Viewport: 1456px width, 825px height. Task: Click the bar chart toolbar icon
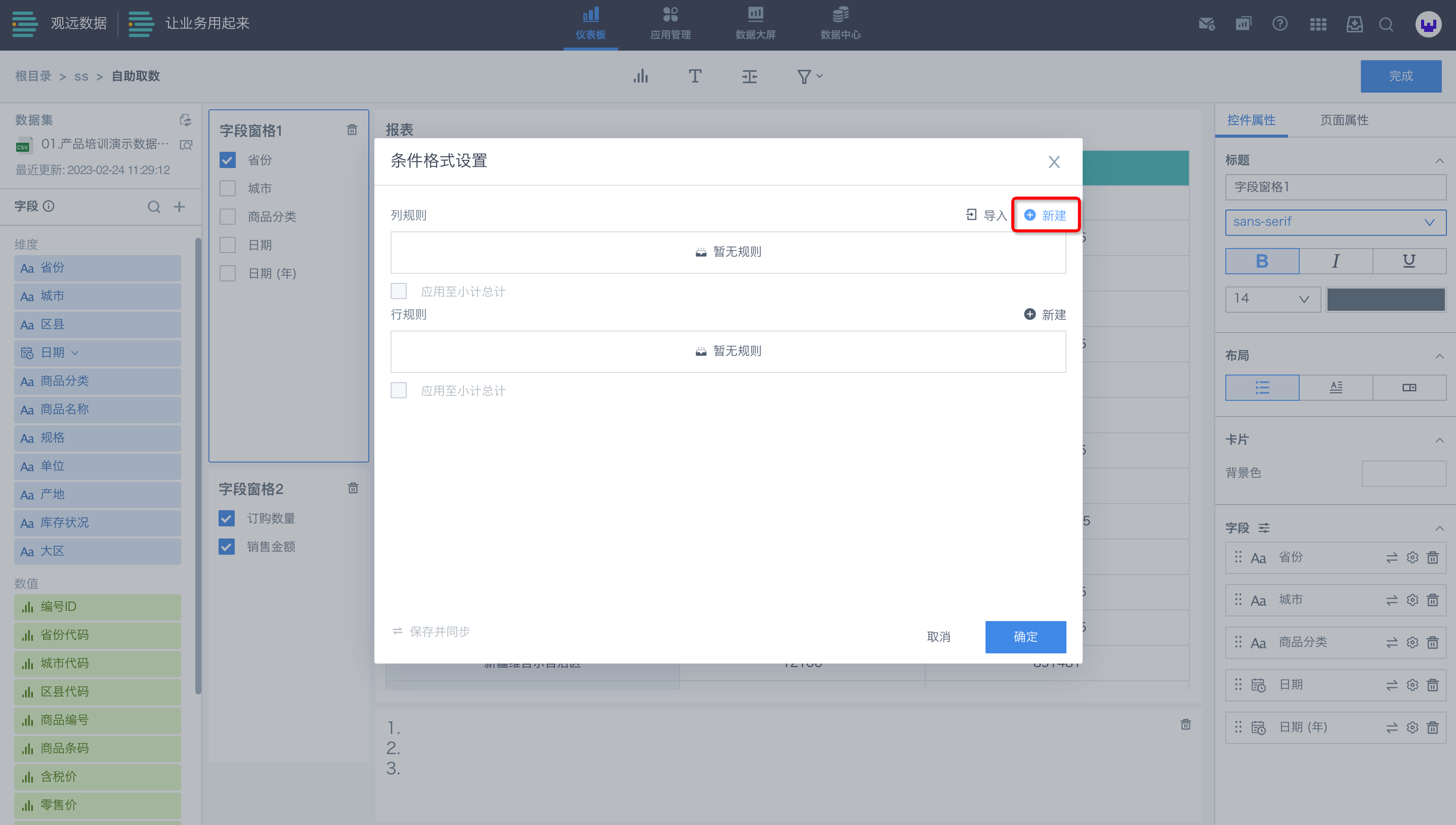tap(640, 76)
